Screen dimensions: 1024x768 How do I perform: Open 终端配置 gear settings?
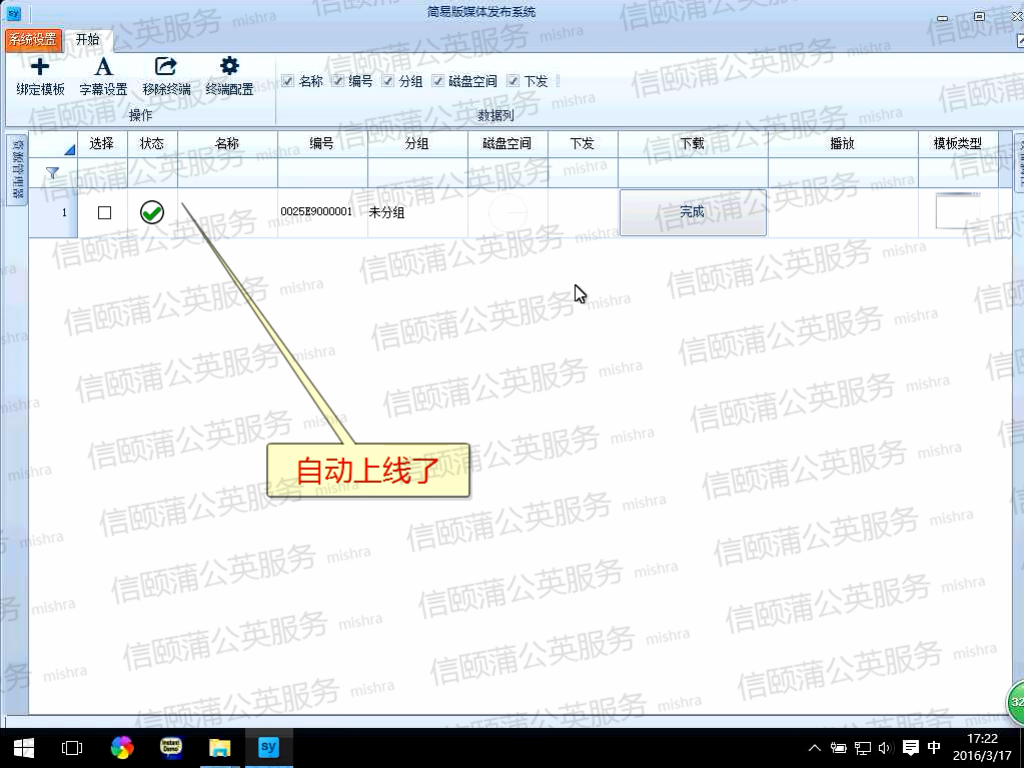(x=229, y=67)
